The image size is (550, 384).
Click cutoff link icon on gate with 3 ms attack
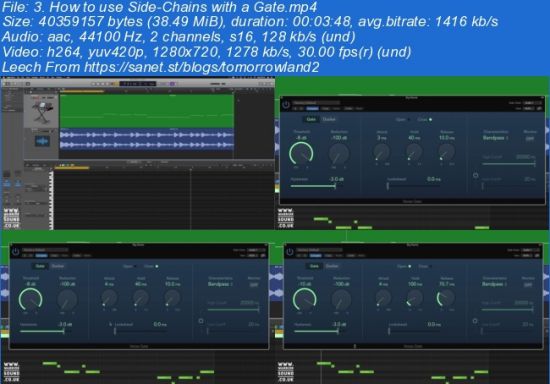pyautogui.click(x=476, y=175)
